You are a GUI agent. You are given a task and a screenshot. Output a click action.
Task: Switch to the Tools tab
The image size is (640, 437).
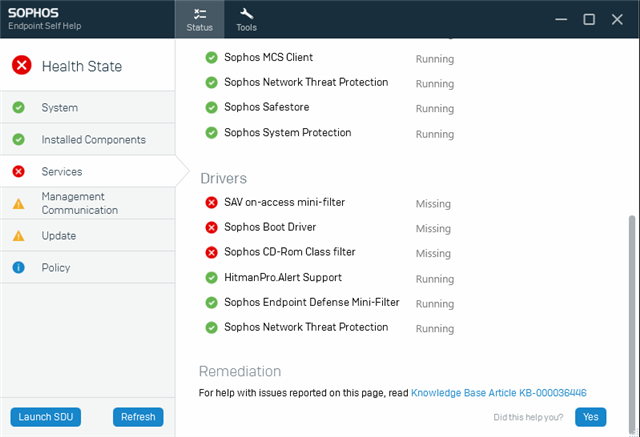coord(247,19)
